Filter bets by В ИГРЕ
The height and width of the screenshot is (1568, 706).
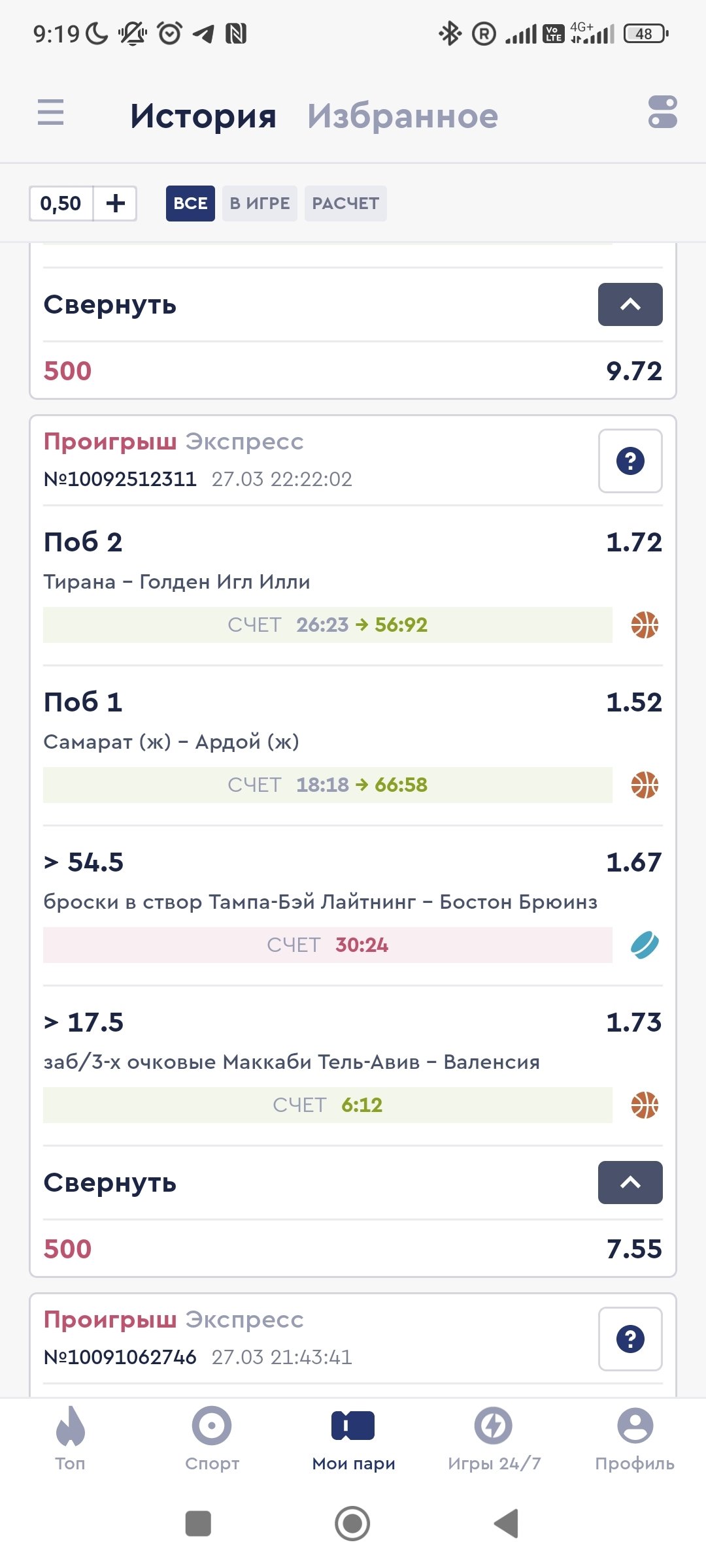click(260, 203)
